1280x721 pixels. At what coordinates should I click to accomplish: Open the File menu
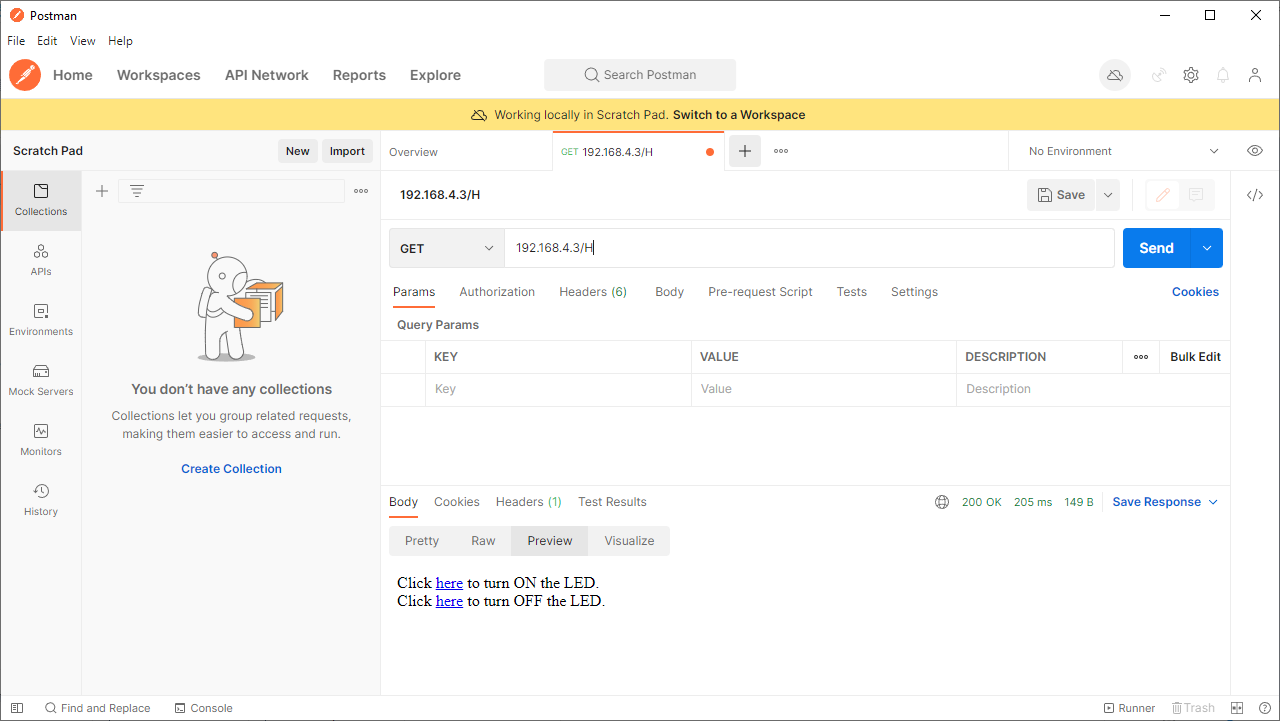pyautogui.click(x=16, y=41)
